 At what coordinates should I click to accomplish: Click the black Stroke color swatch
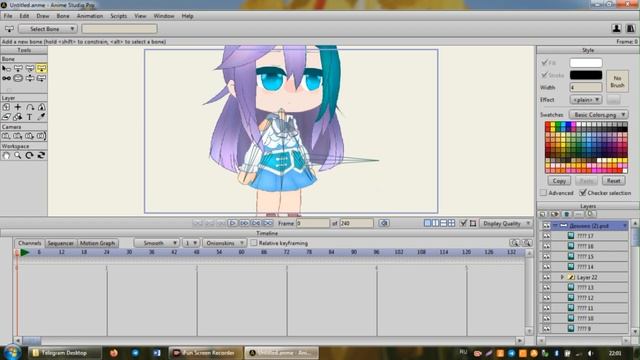pos(586,75)
